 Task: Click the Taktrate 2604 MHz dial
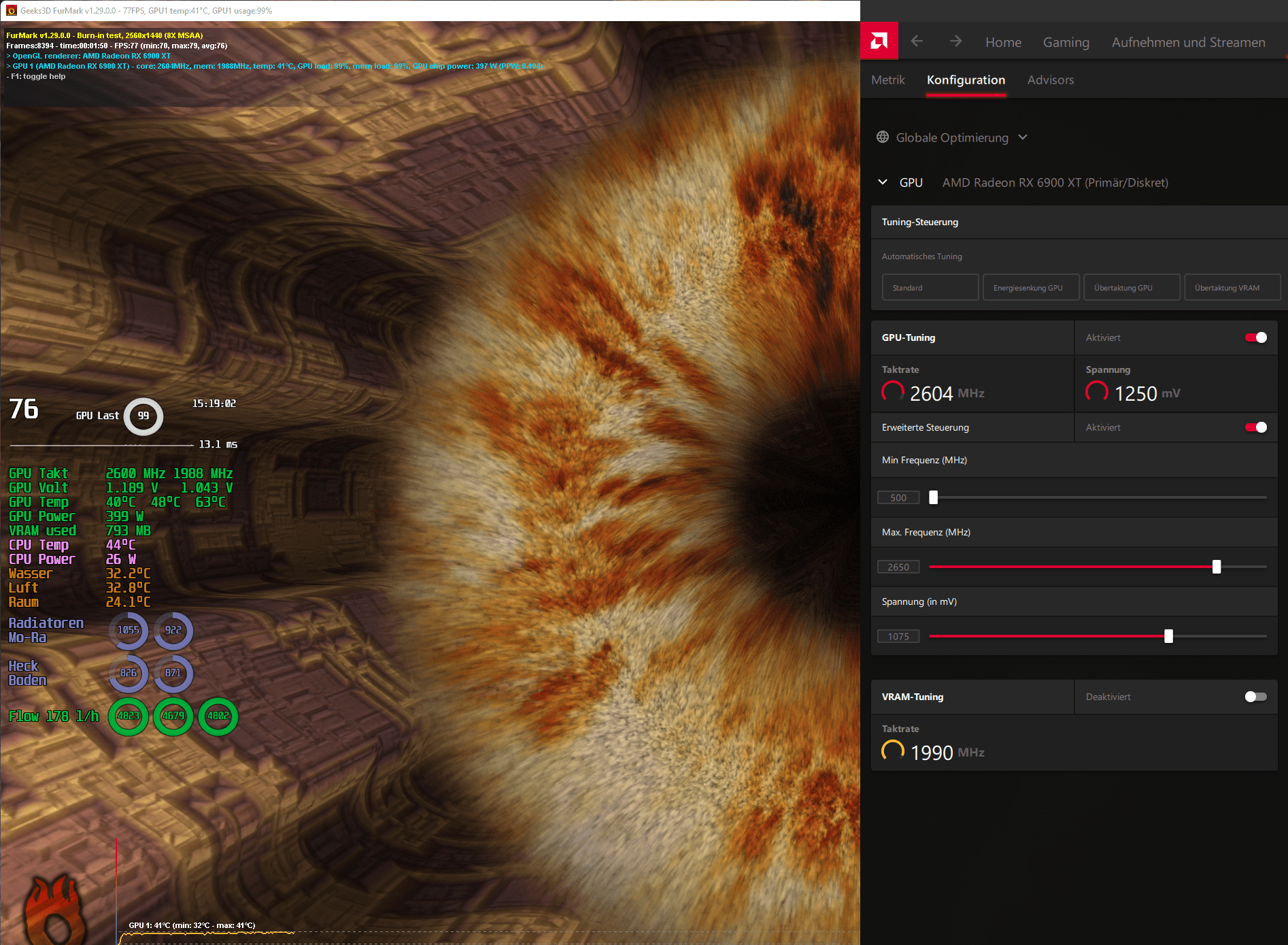(x=893, y=392)
